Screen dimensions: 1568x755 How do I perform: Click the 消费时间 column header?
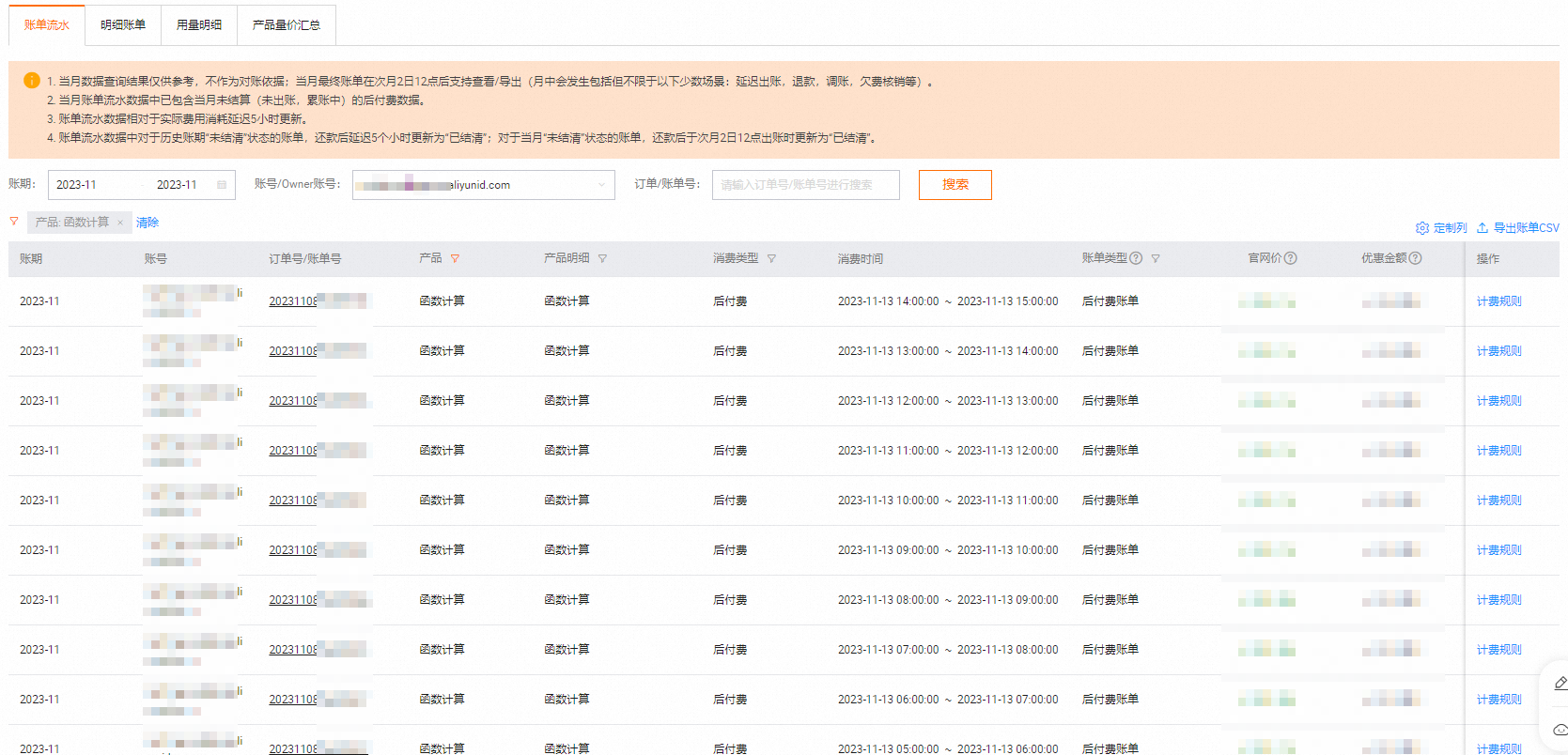tap(861, 258)
